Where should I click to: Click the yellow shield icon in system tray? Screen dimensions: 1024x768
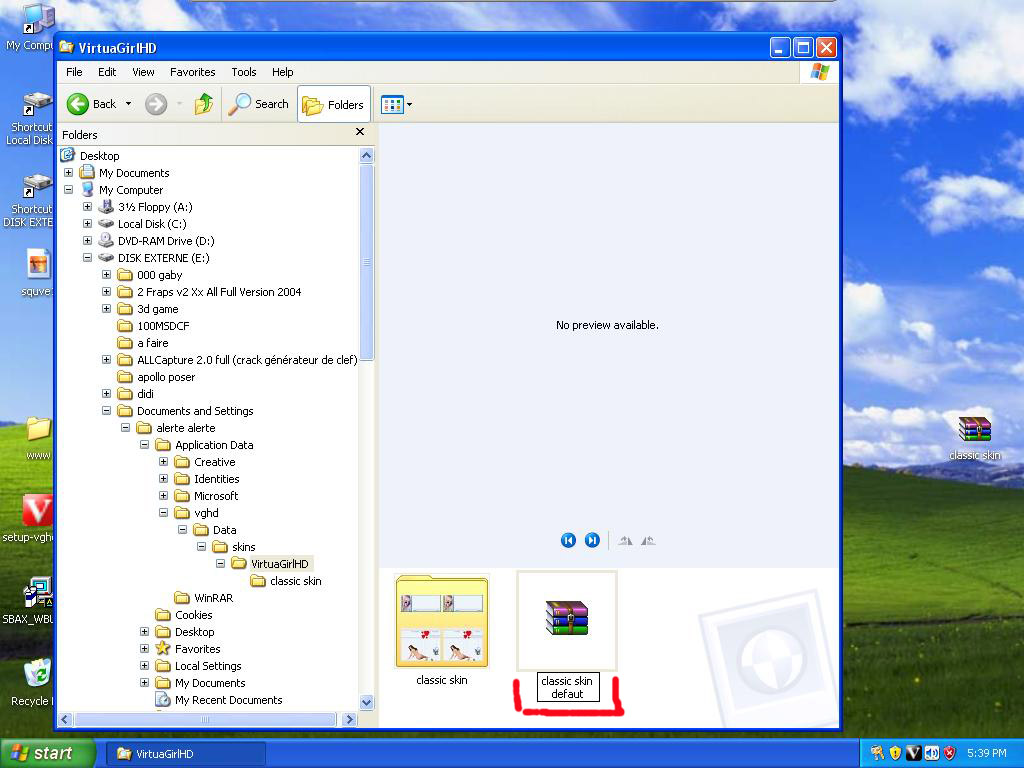(x=895, y=753)
